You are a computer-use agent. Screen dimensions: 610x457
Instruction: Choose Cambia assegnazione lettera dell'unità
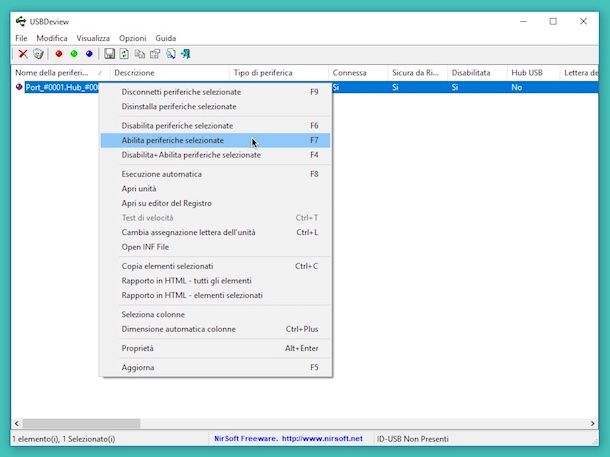[216, 232]
